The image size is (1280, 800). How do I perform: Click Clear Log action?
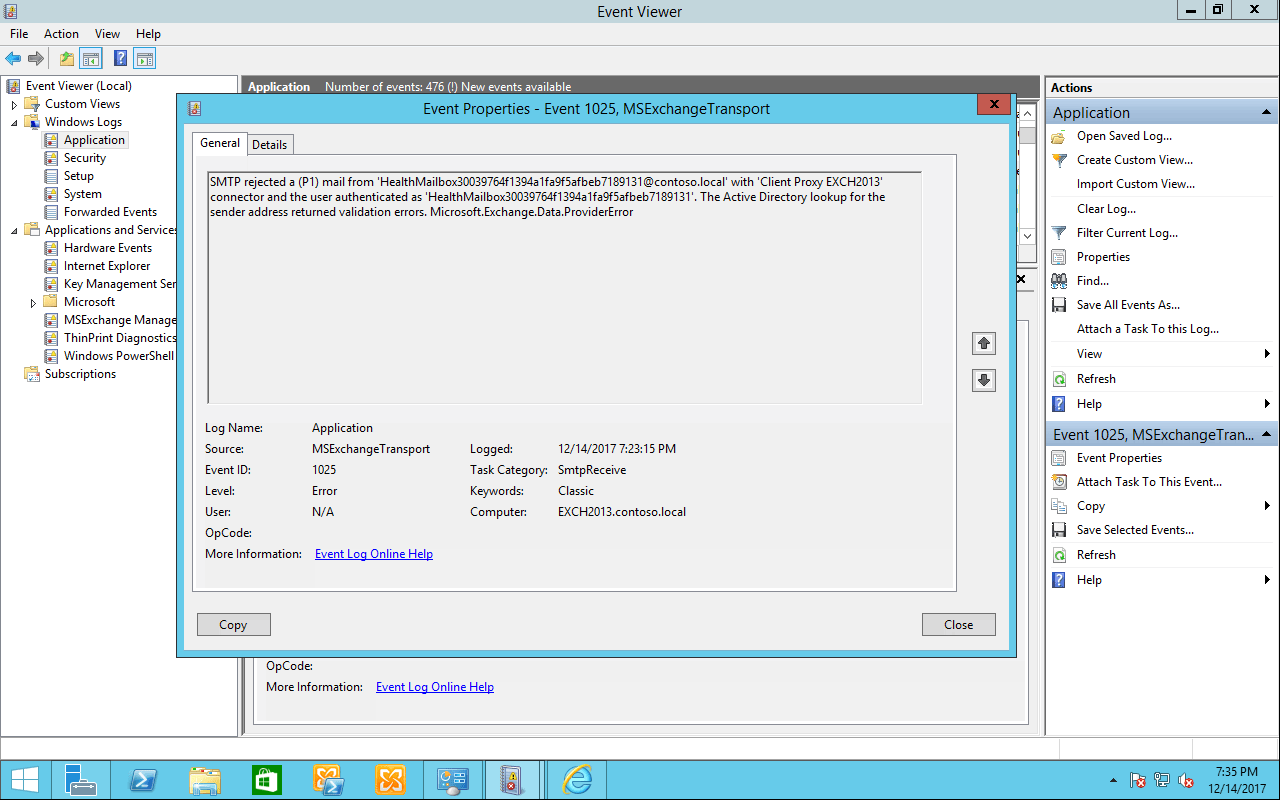(1106, 209)
